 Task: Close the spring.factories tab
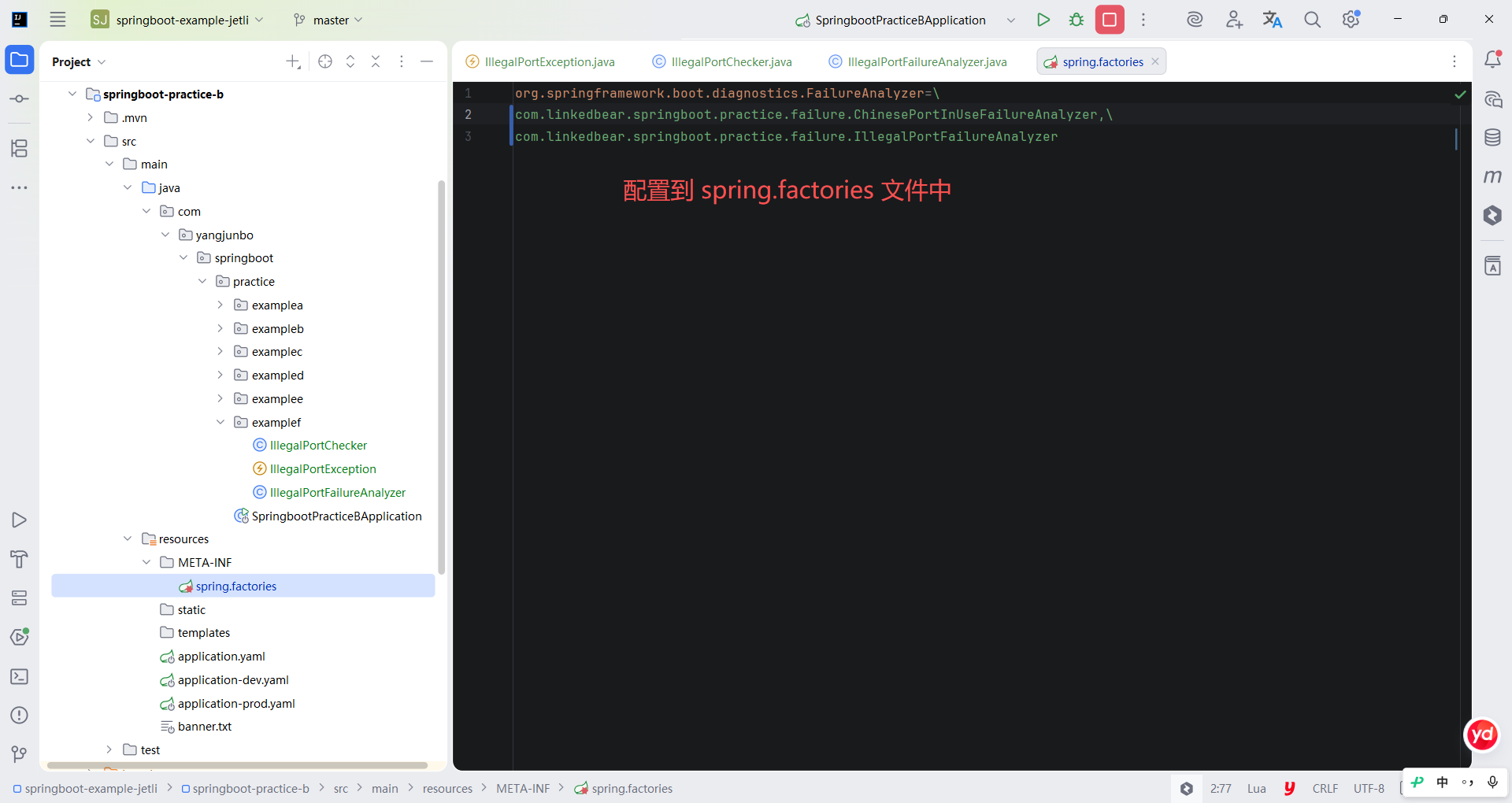click(x=1155, y=61)
